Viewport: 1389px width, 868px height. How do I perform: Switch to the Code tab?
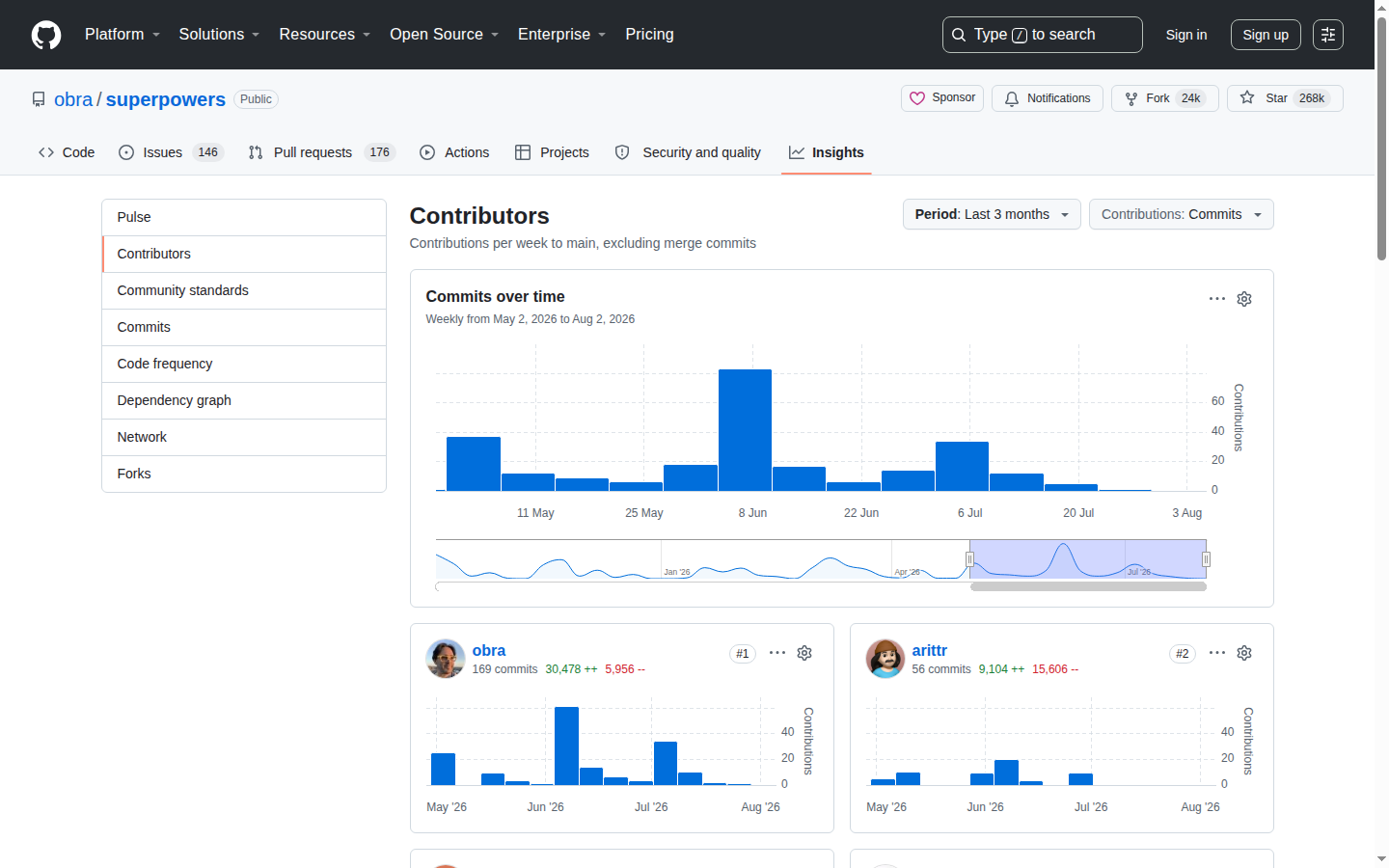click(x=67, y=152)
